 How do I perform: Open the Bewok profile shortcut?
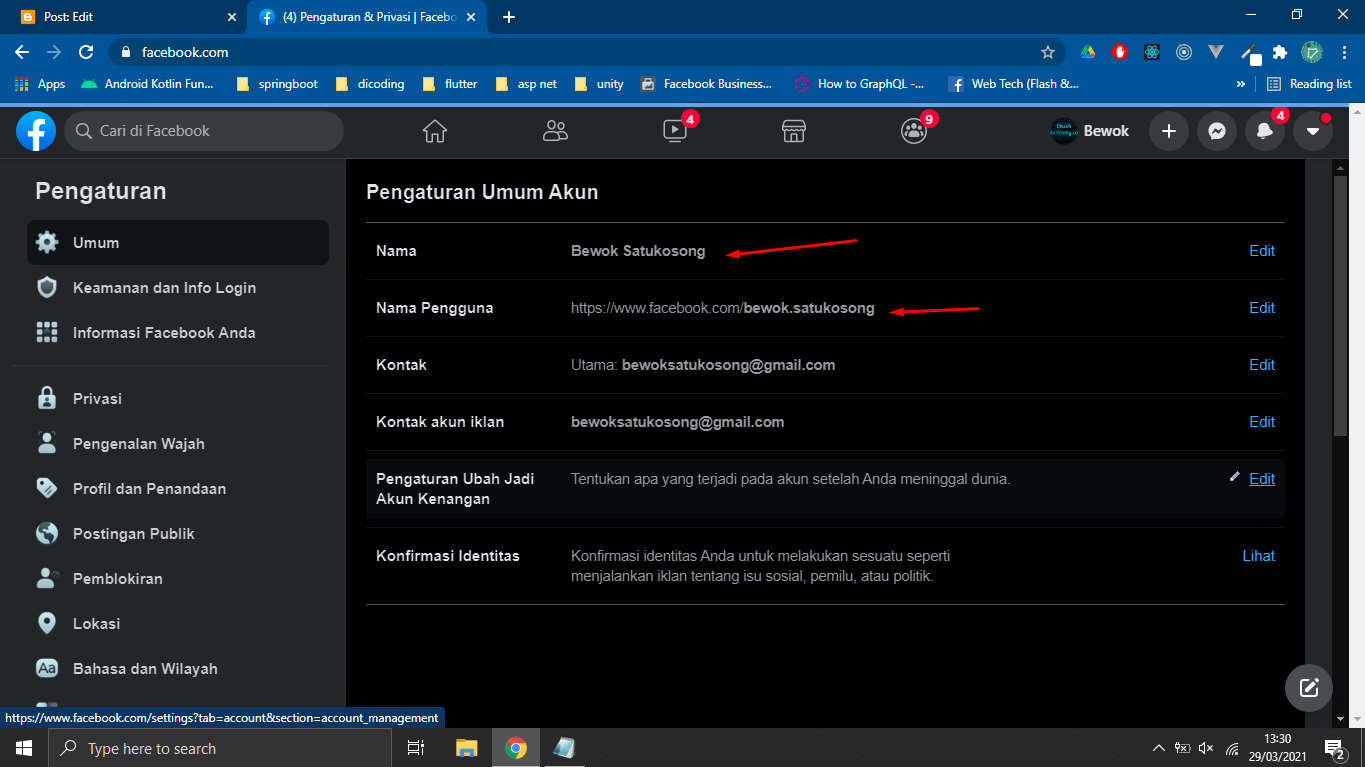[1090, 131]
